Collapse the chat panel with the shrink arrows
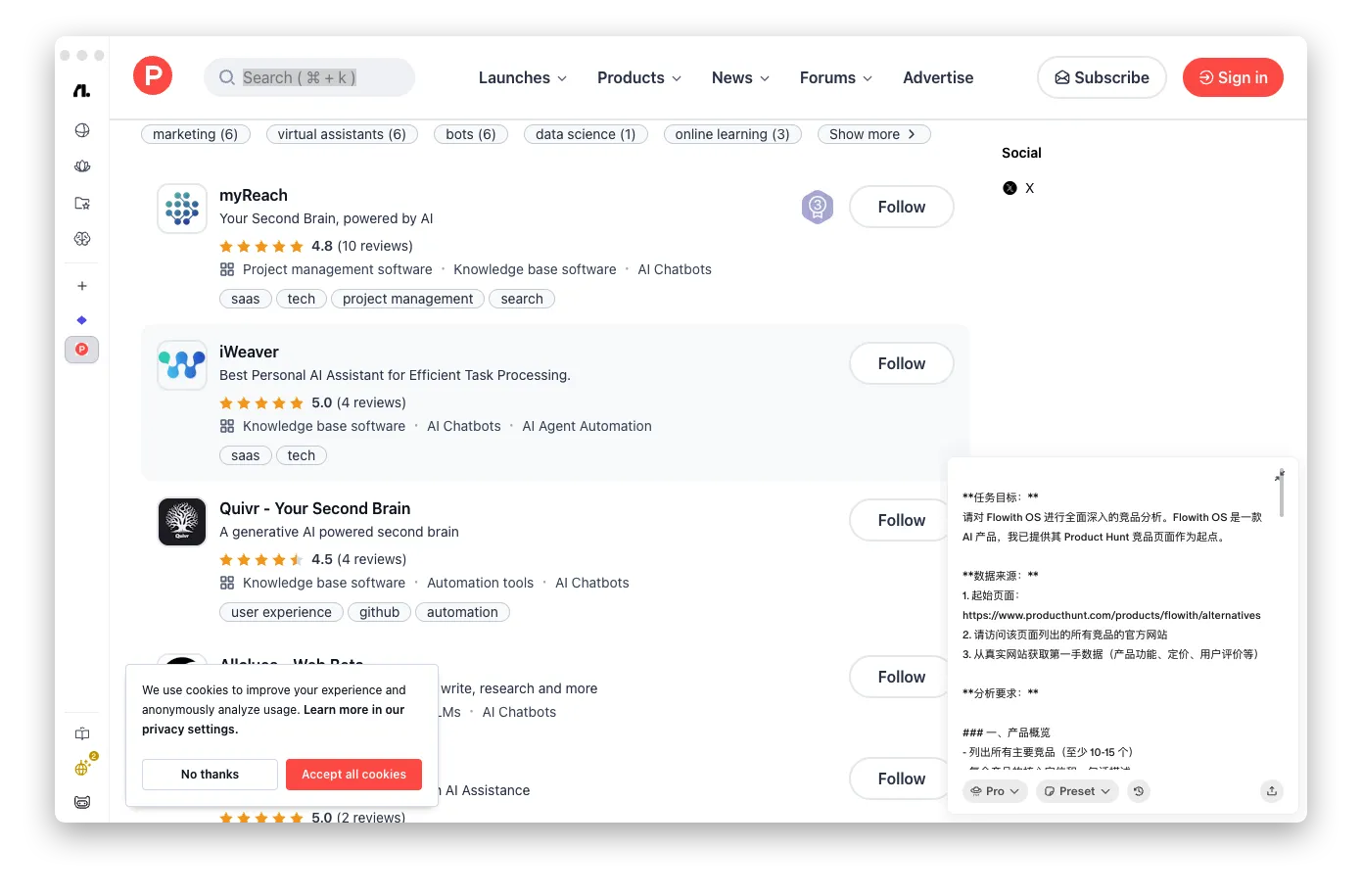 (1280, 475)
